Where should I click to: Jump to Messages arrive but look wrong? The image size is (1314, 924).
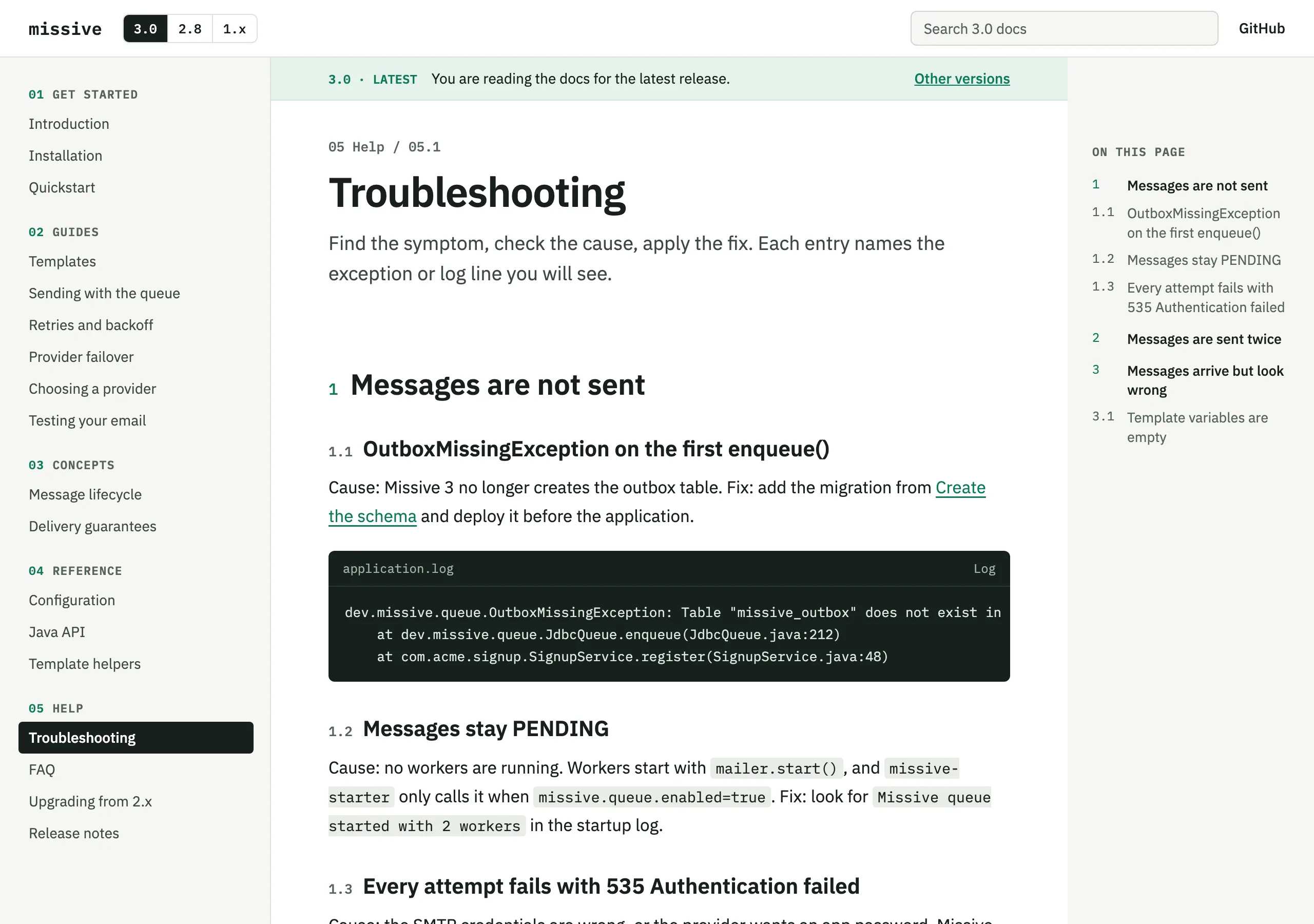1205,381
